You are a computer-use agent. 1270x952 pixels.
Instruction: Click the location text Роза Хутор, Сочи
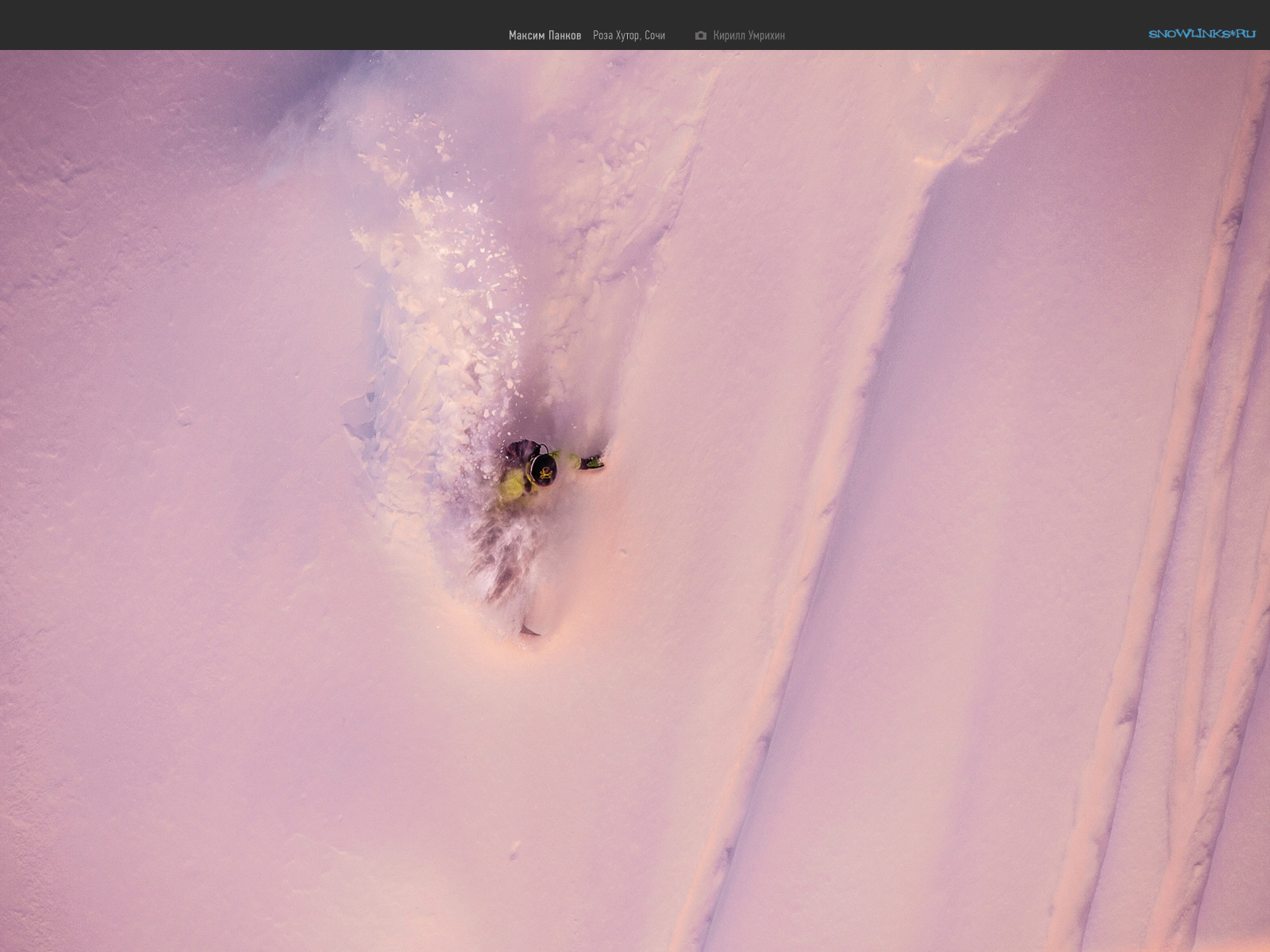tap(629, 36)
